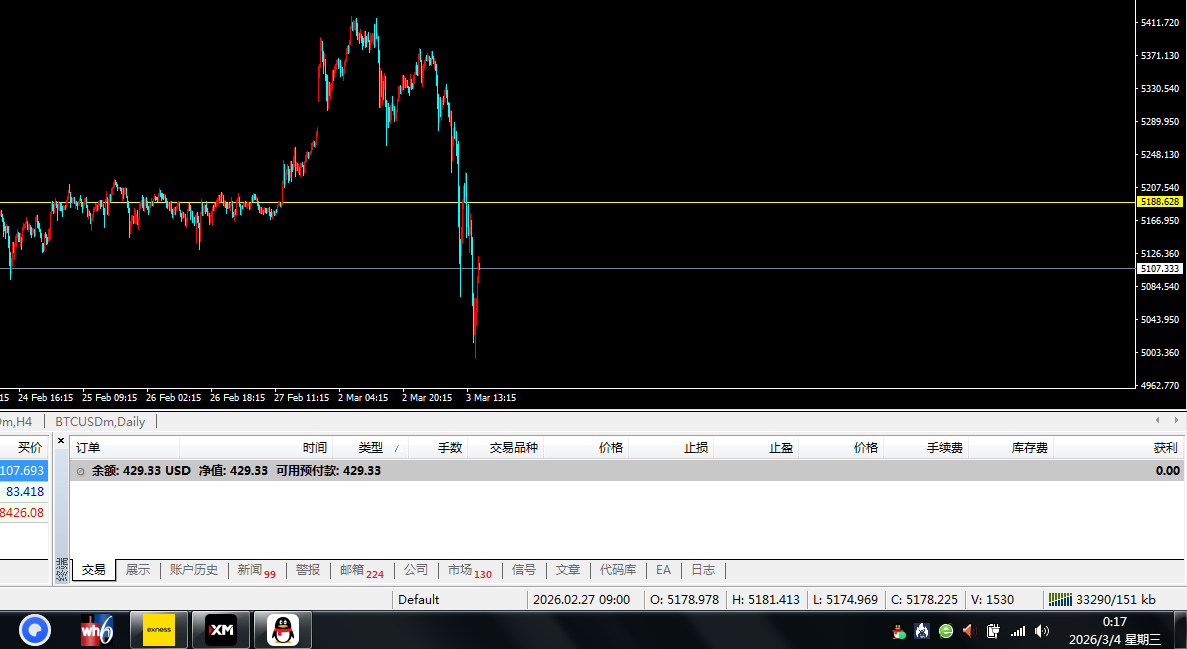Open the XM taskbar application
Screen dimensions: 1187x649
coord(220,630)
